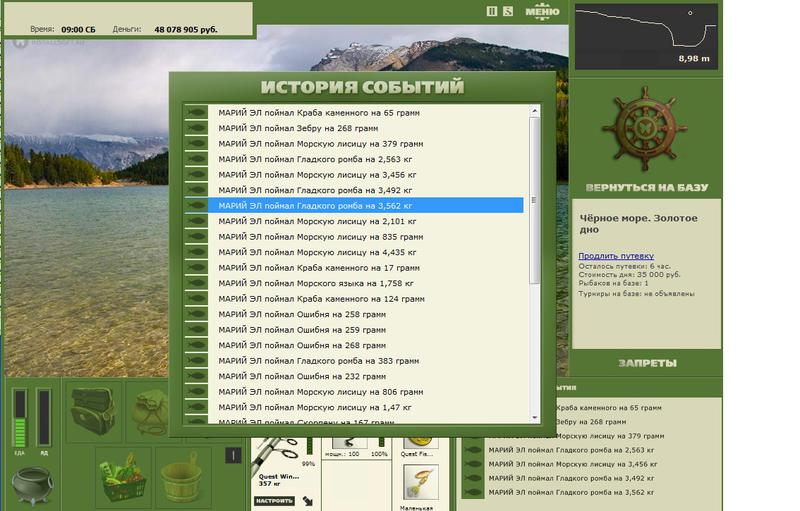Image resolution: width=800 pixels, height=511 pixels.
Task: Click the S icon next to pause
Action: coord(508,11)
